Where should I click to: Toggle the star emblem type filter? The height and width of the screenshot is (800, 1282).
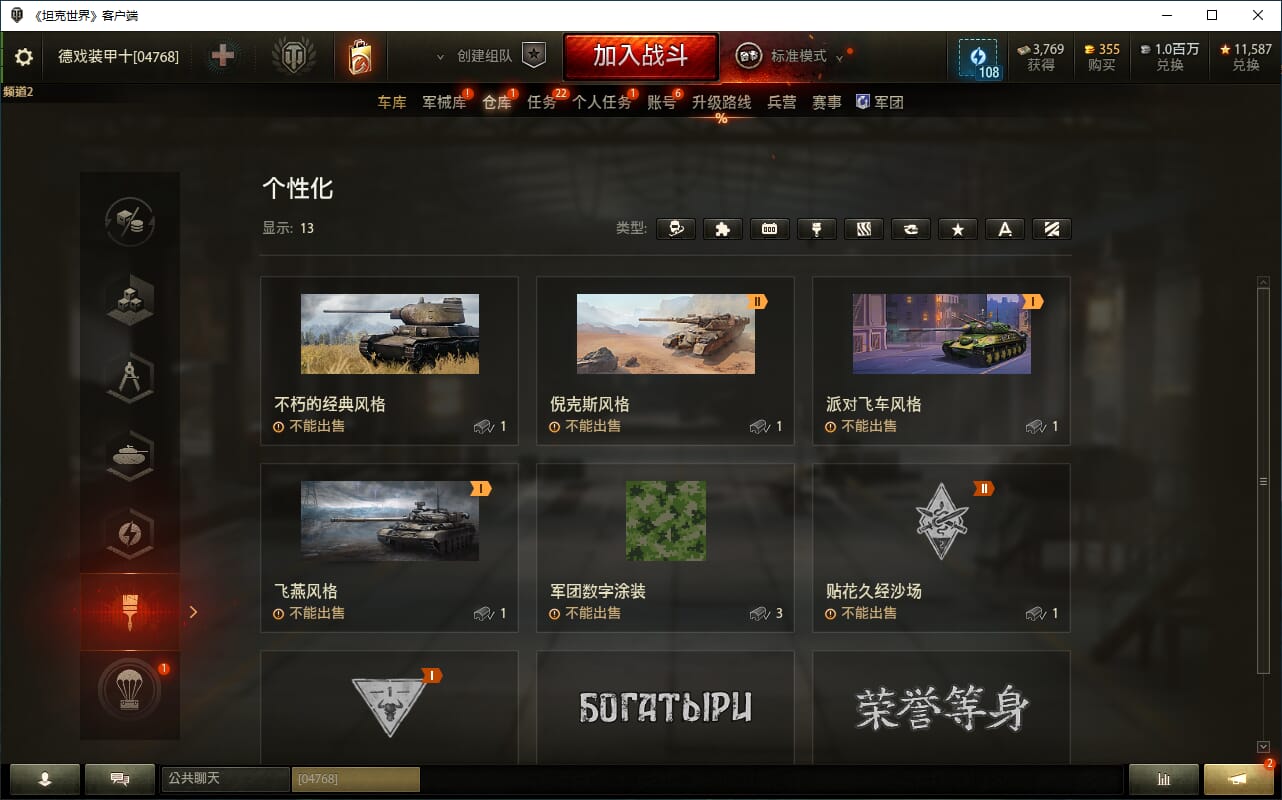coord(958,229)
